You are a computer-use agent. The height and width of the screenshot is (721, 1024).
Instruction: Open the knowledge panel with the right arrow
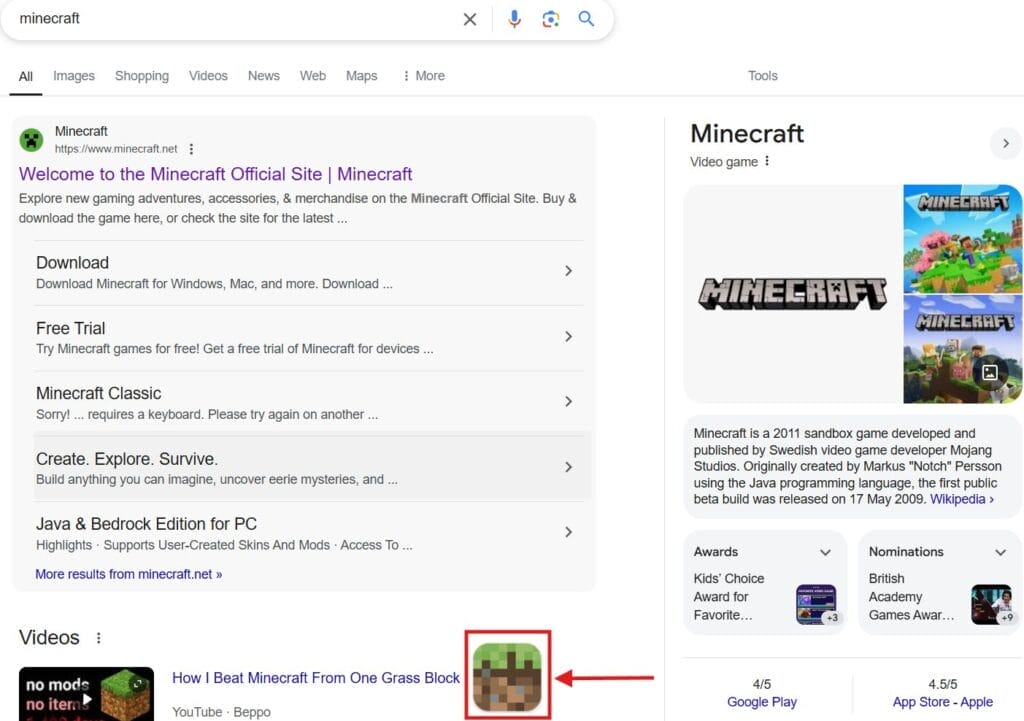click(1005, 143)
